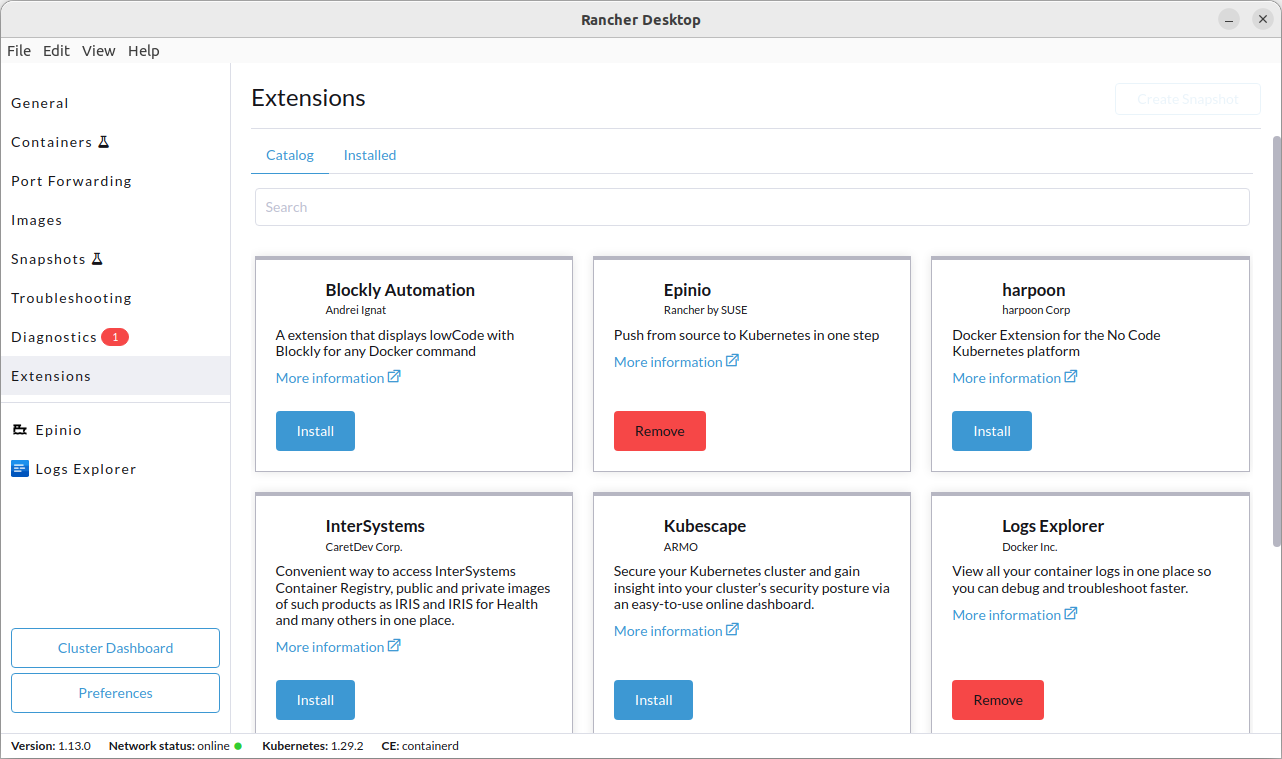Click external-link icon on Blockly Automation card
Screen dimensions: 1282x759
[x=394, y=377]
